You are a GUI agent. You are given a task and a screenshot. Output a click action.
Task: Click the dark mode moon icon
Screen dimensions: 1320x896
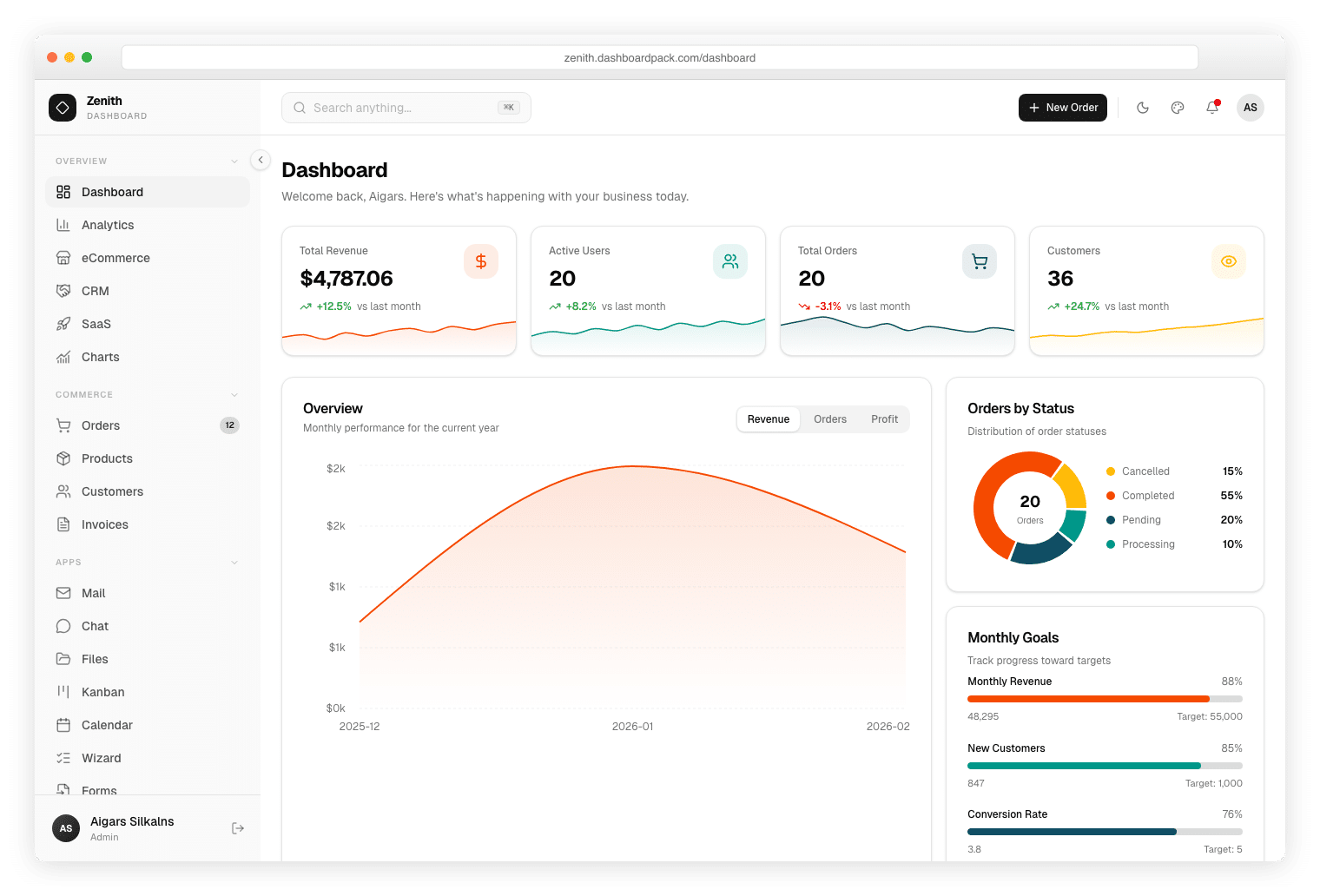(1143, 108)
